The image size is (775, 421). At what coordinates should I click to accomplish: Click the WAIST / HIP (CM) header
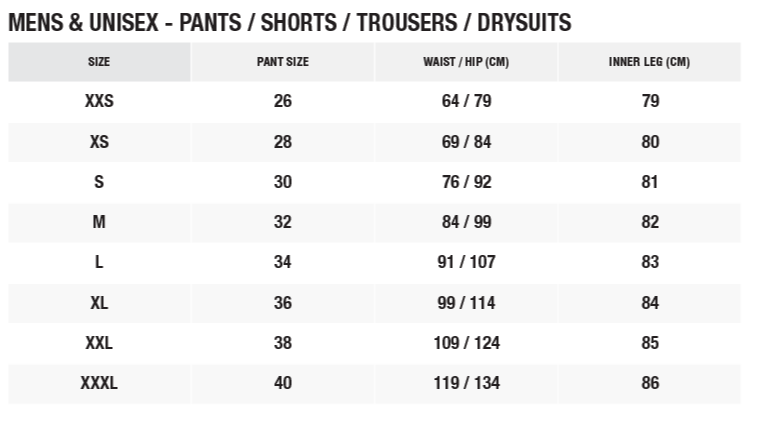coord(466,62)
